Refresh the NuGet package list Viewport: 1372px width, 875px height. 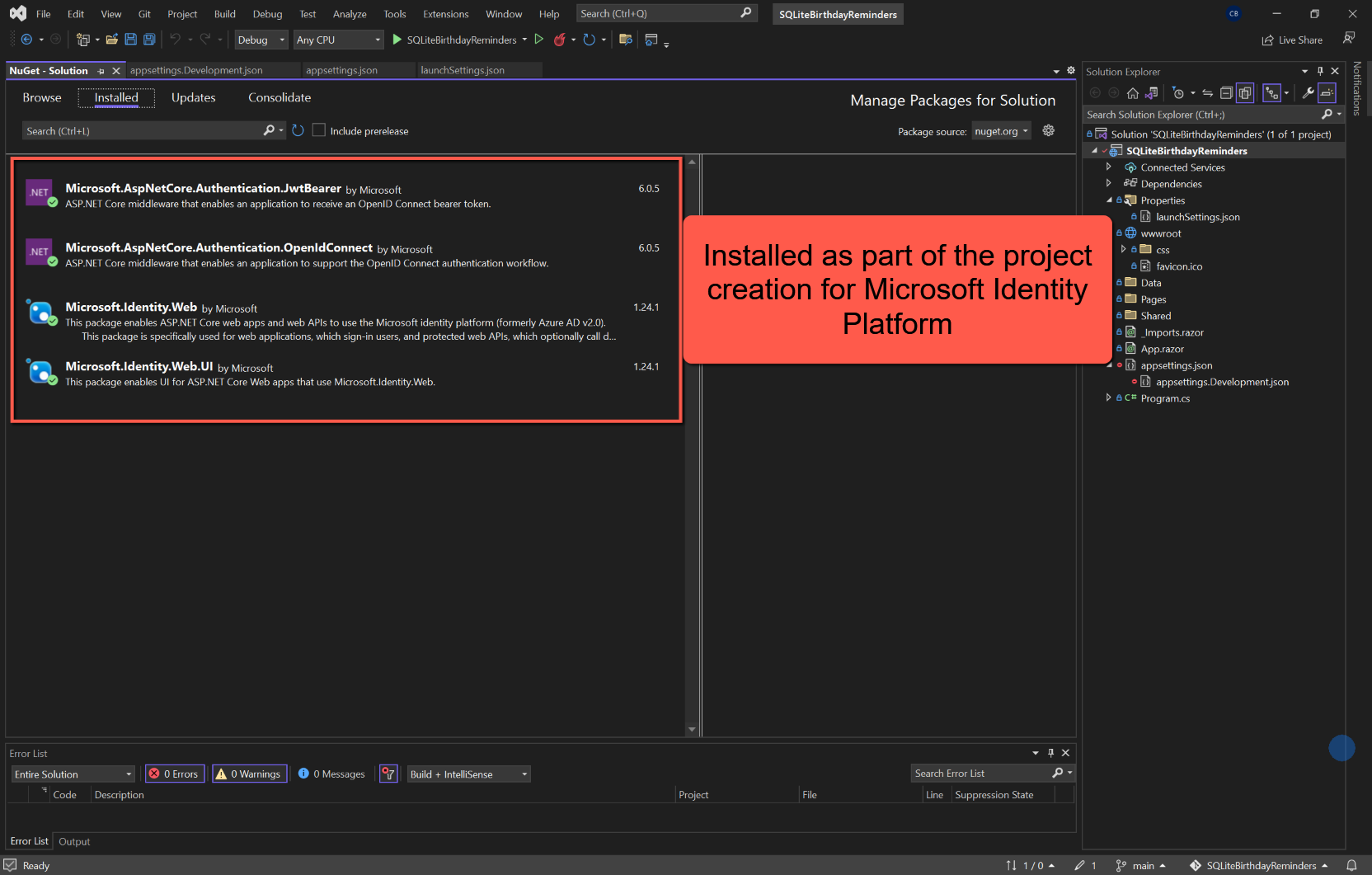pos(298,130)
